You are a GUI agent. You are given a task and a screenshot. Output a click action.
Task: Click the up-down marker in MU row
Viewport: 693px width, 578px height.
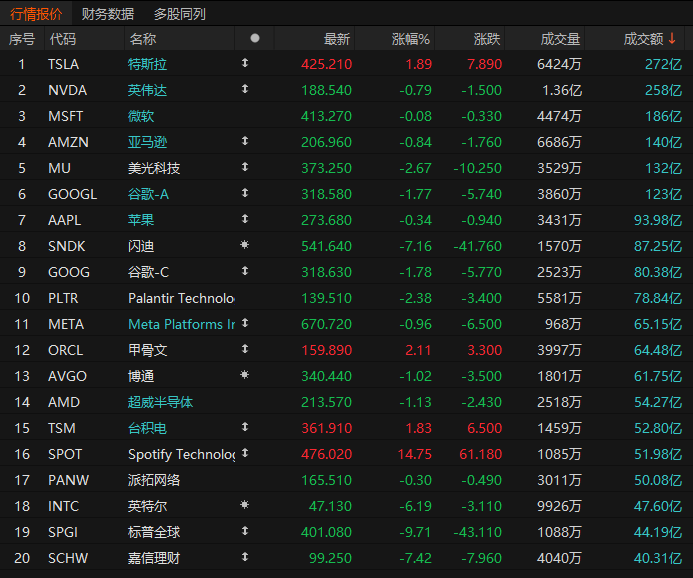pyautogui.click(x=245, y=167)
